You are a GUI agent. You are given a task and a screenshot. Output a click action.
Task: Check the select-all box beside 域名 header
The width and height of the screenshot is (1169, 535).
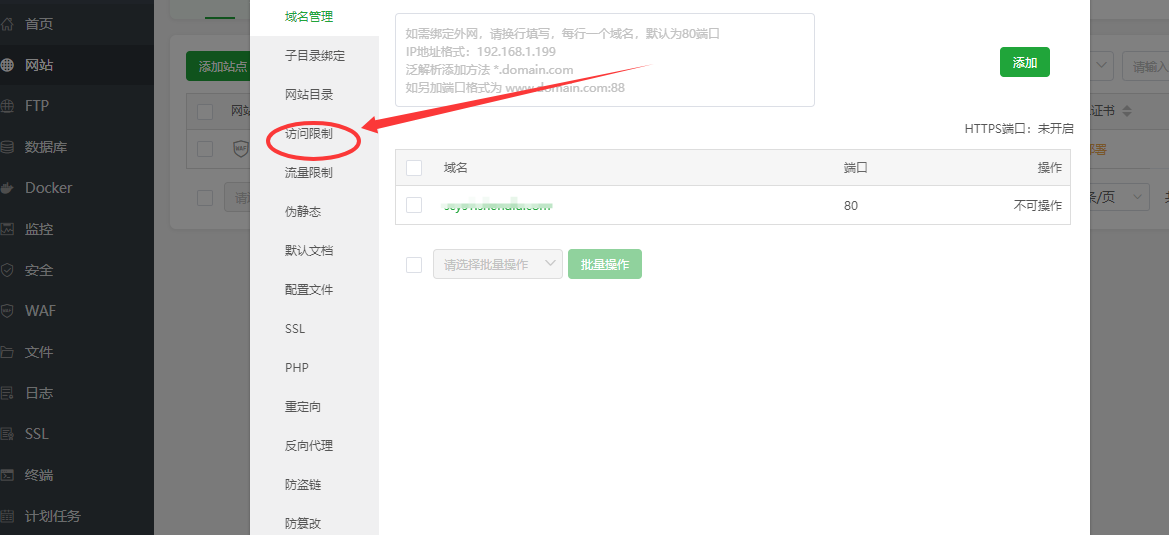[414, 168]
